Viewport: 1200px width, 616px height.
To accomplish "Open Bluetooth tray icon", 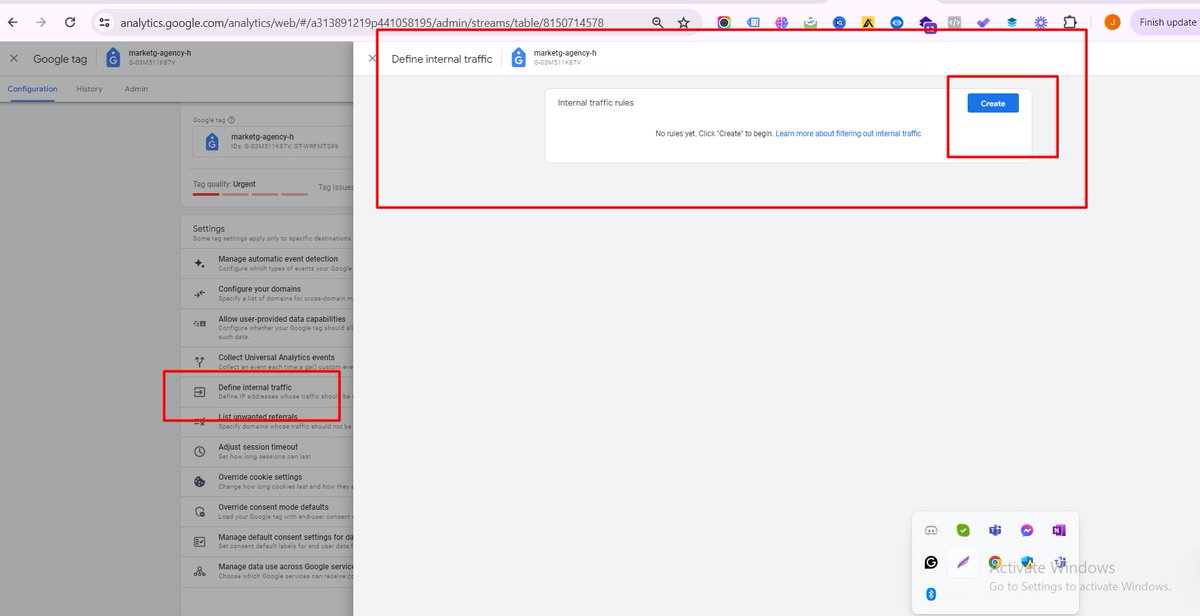I will point(931,594).
